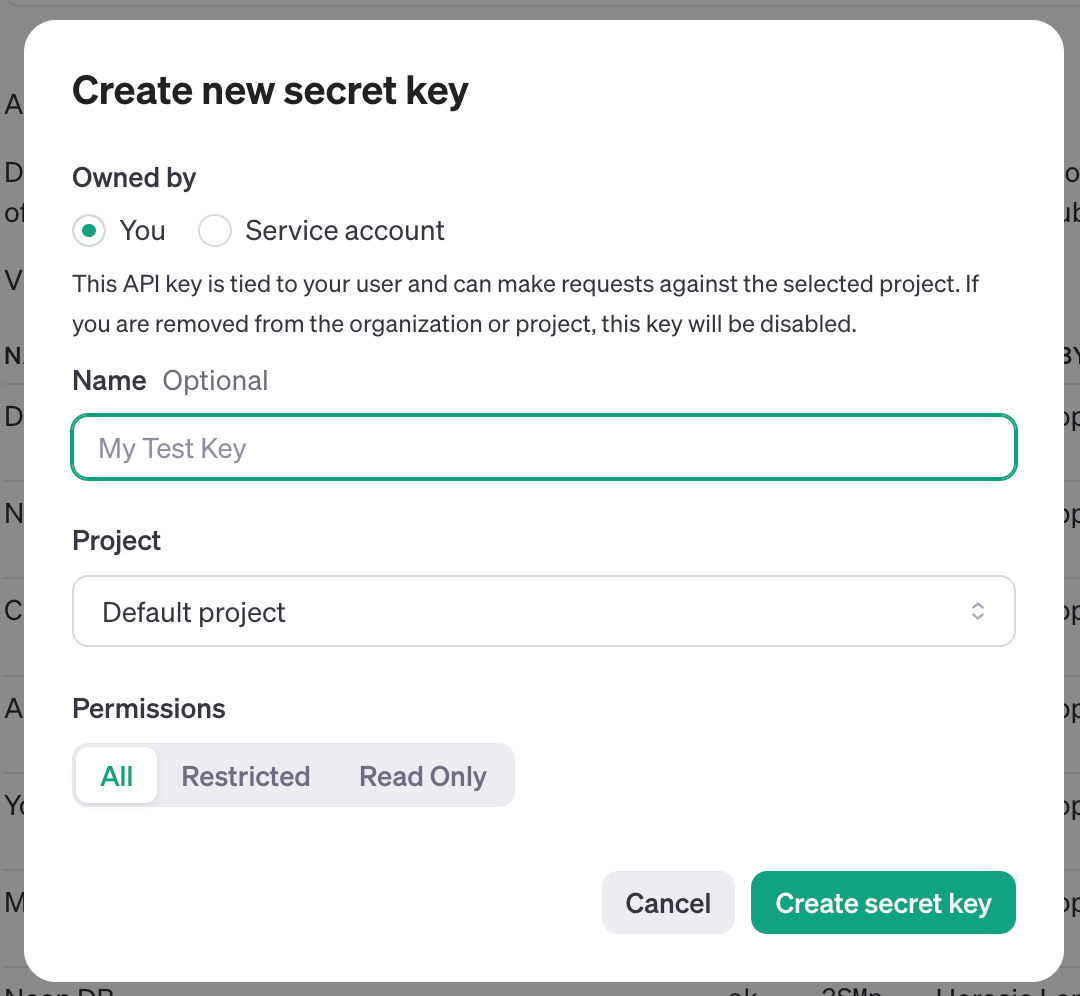Click the "Project" section label
The height and width of the screenshot is (996, 1080).
click(116, 540)
